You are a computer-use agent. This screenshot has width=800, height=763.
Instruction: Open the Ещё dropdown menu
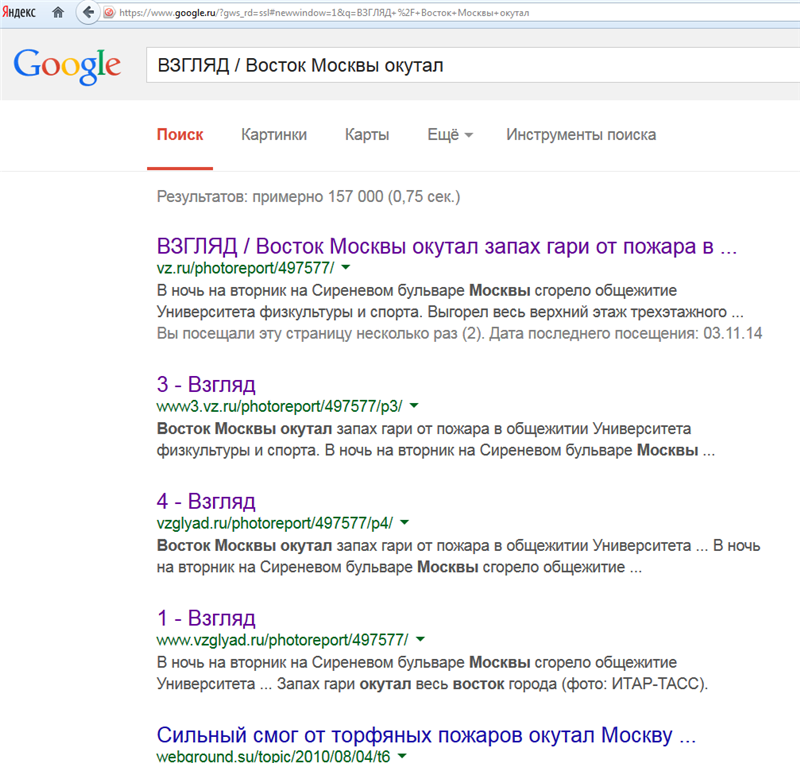[449, 135]
